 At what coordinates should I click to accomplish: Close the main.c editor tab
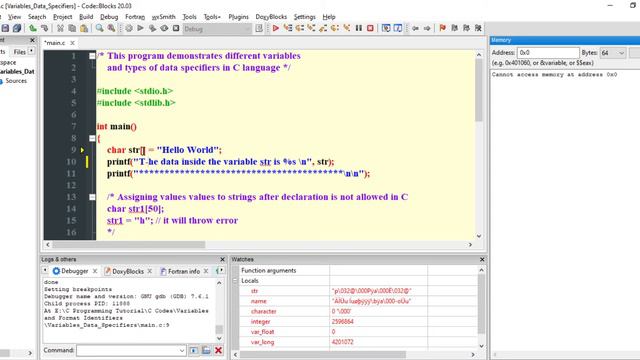pyautogui.click(x=72, y=43)
